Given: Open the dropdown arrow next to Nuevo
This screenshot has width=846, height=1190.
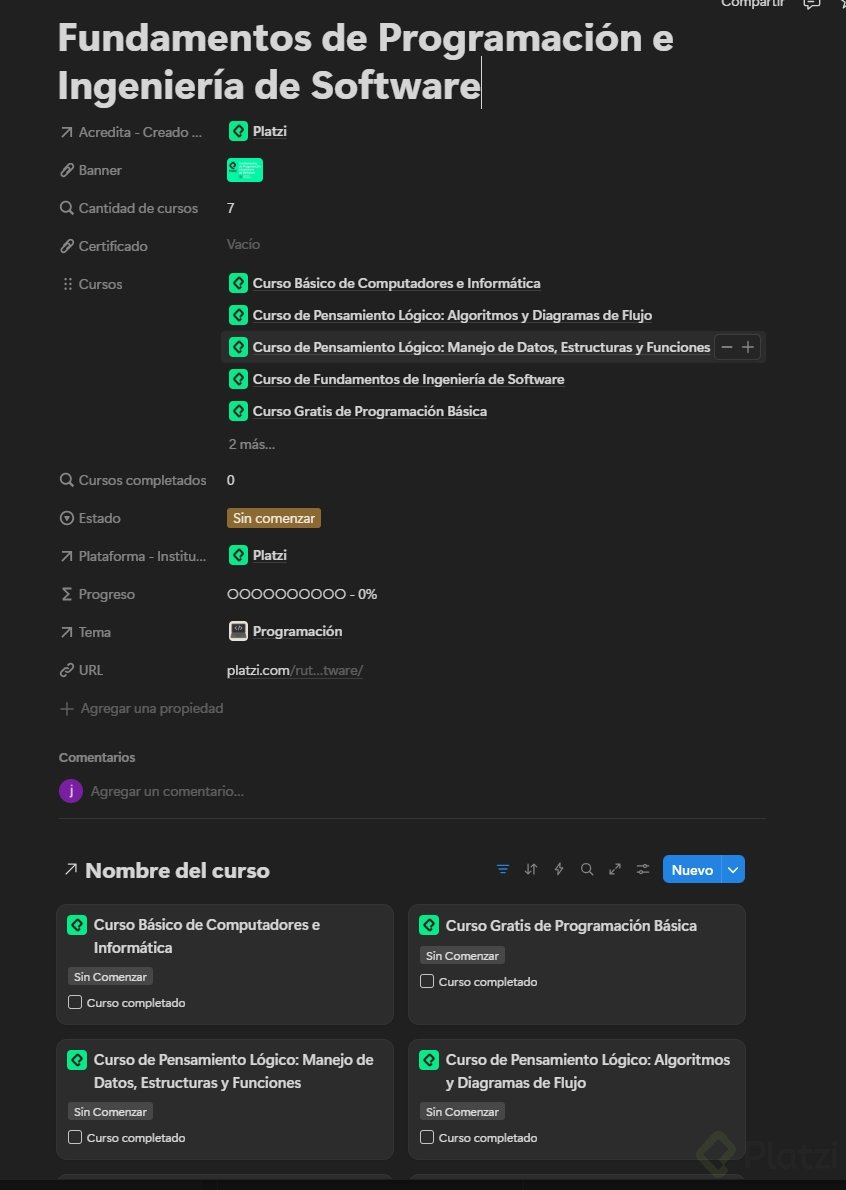Looking at the screenshot, I should click(x=734, y=870).
